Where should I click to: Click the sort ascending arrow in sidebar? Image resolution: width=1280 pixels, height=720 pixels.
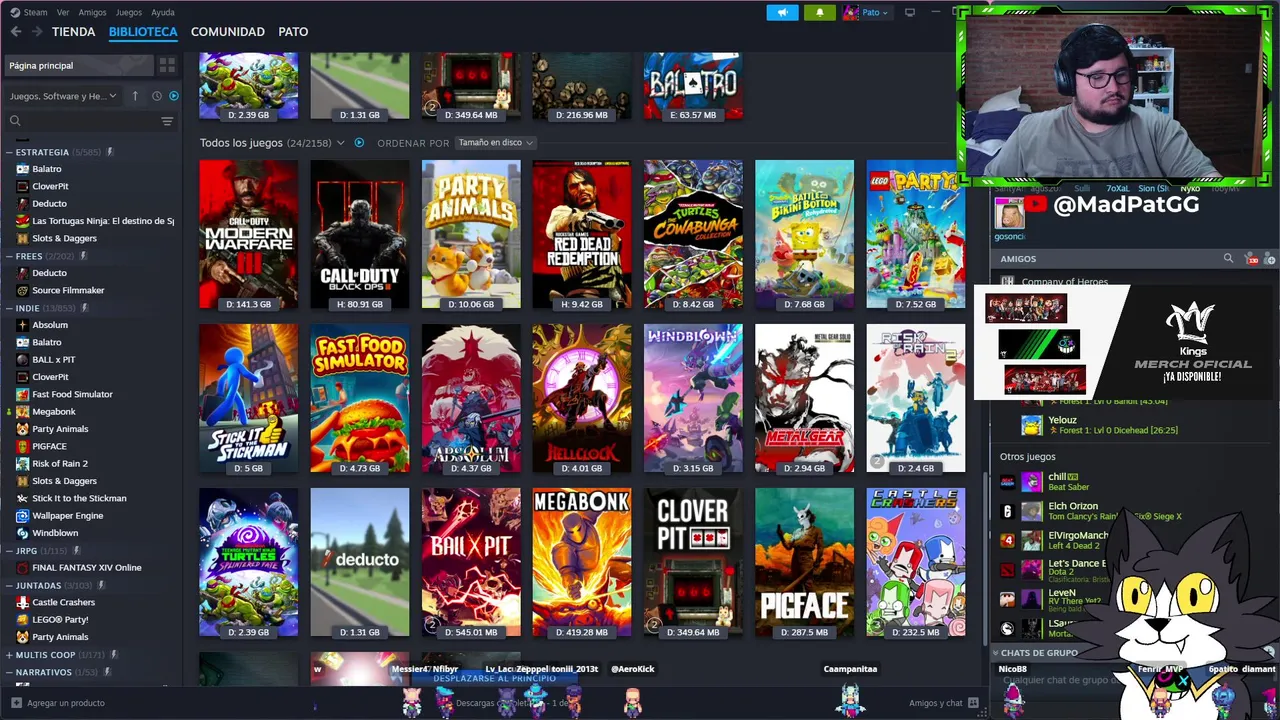(135, 96)
